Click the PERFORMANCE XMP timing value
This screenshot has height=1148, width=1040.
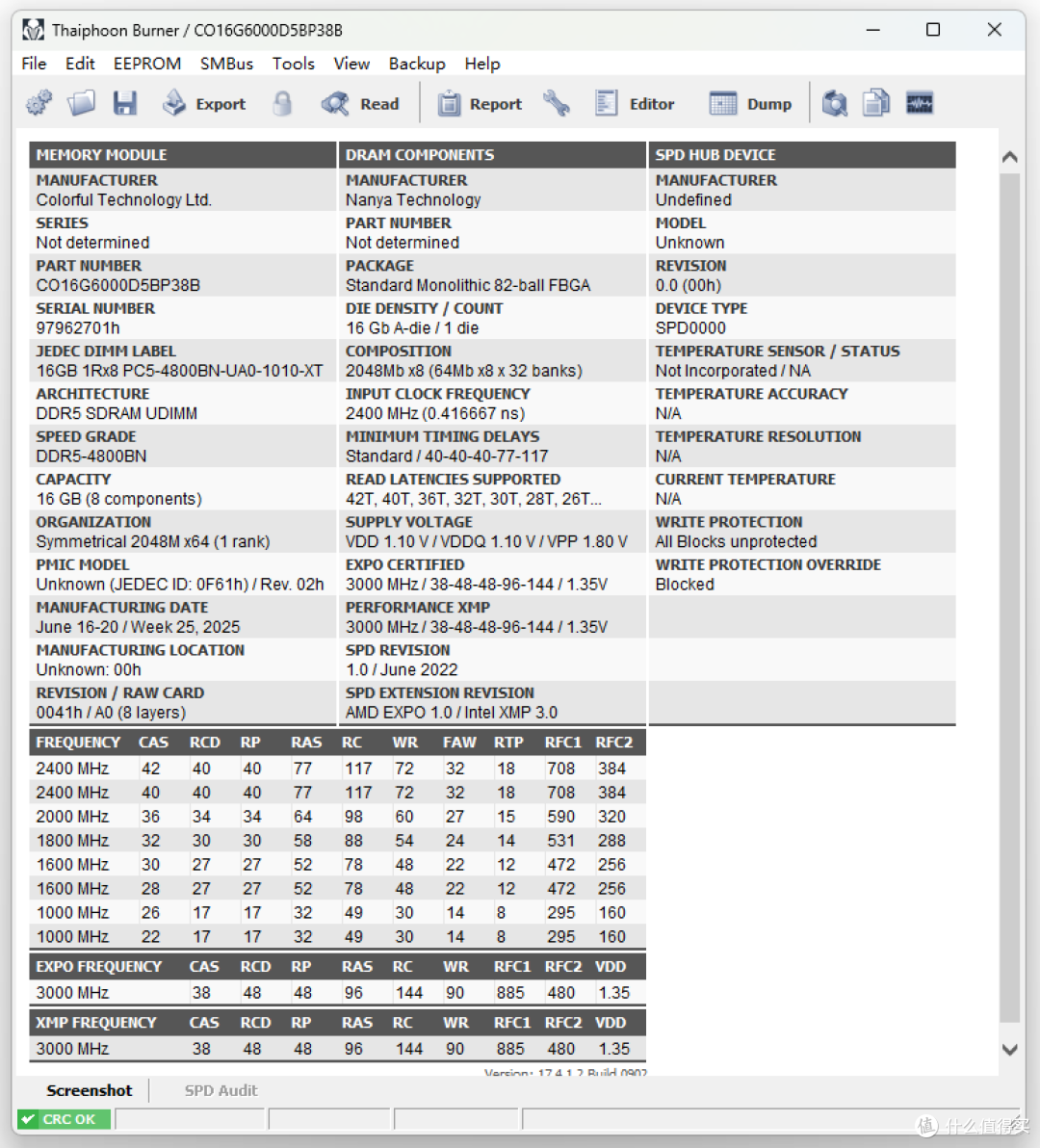point(478,627)
